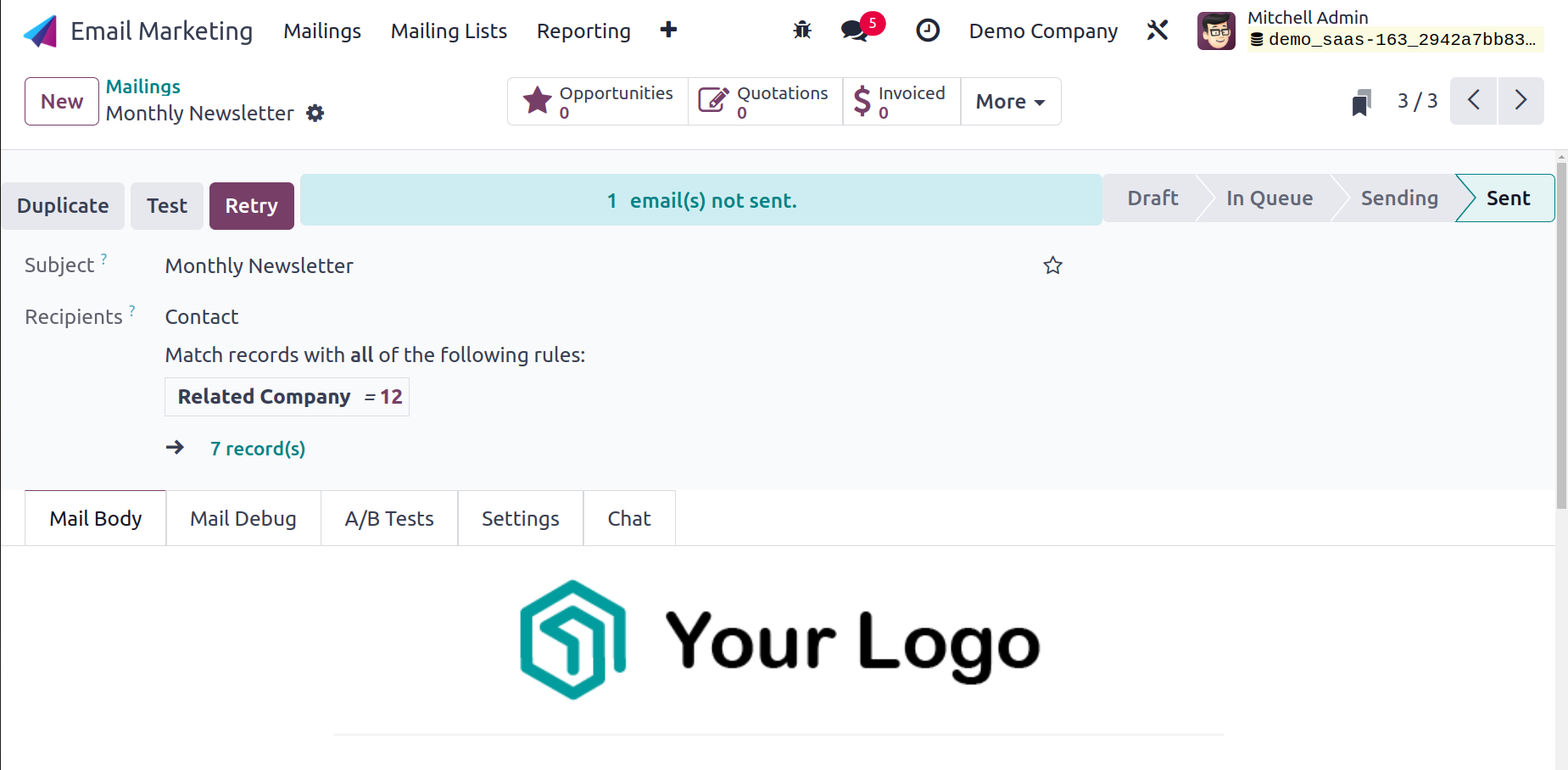This screenshot has width=1568, height=770.
Task: Click the gear icon next to Monthly Newsletter
Action: 315,113
